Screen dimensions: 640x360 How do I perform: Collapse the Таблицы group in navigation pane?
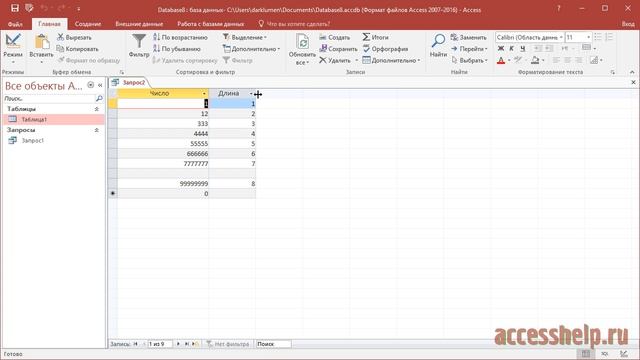point(97,109)
